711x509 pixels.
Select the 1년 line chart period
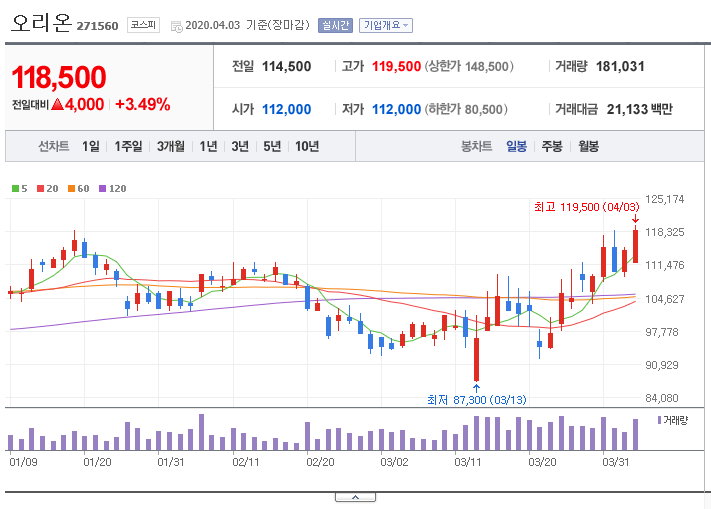[209, 146]
